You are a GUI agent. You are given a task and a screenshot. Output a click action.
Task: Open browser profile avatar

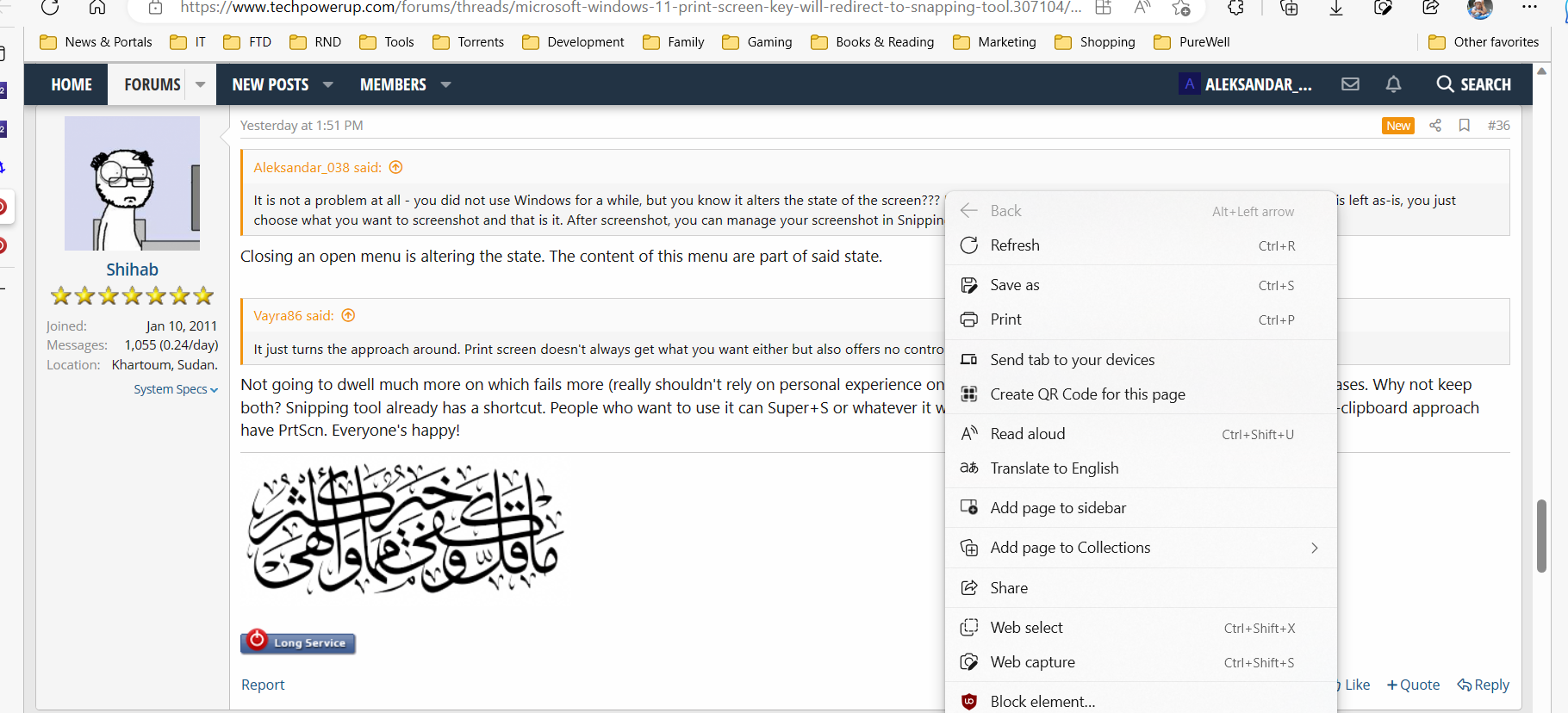1480,9
